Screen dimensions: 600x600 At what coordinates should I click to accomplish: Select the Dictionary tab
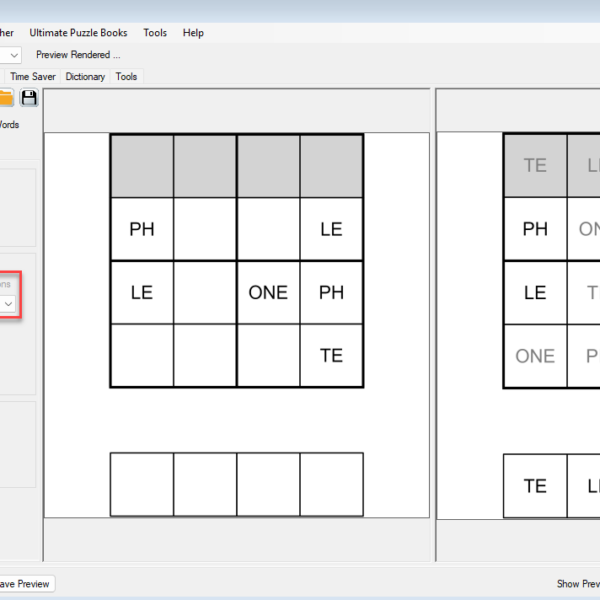click(85, 76)
